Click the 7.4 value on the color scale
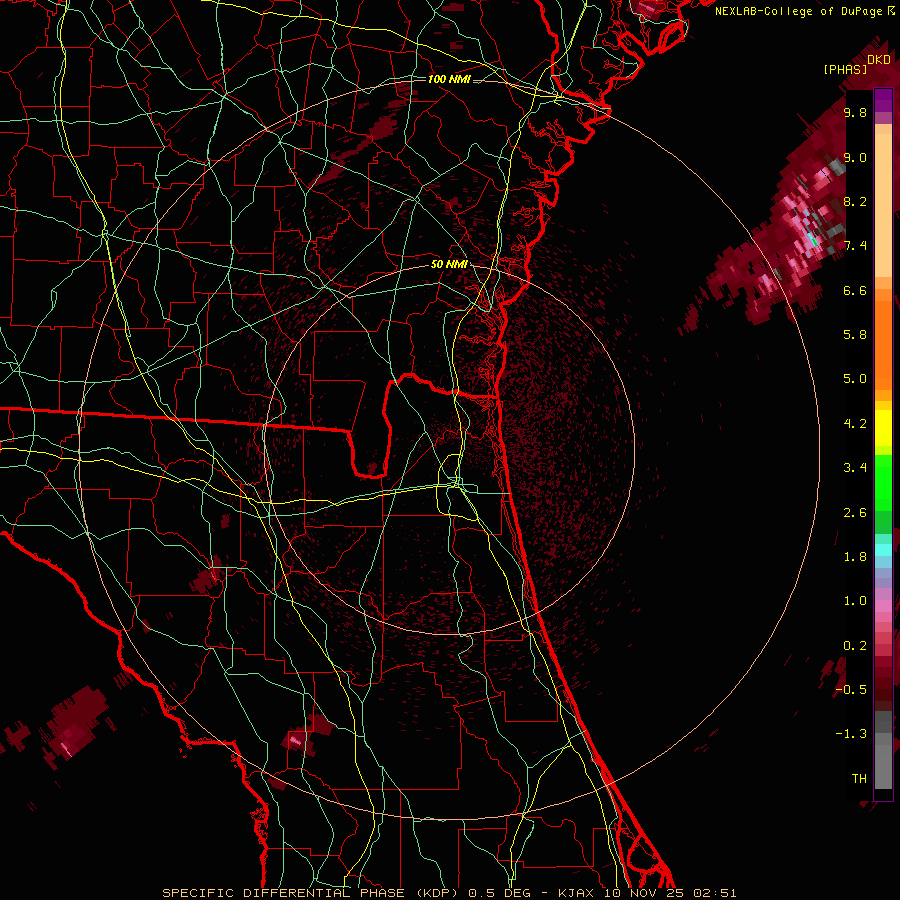 click(x=855, y=246)
